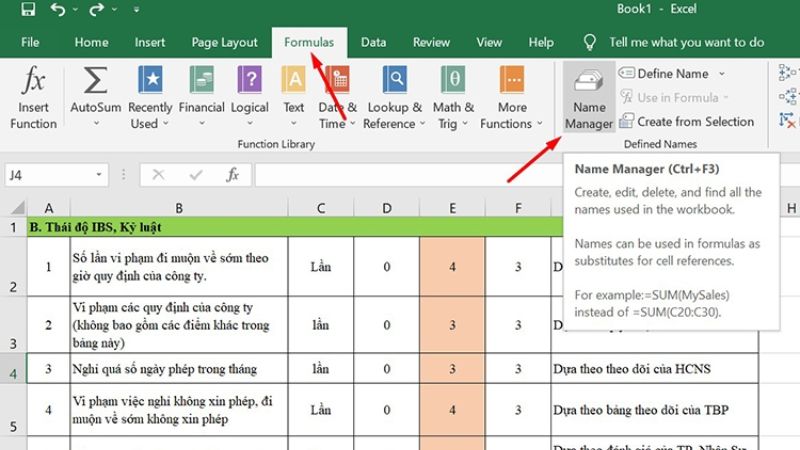The height and width of the screenshot is (450, 800).
Task: Open the Help tab
Action: pos(541,42)
